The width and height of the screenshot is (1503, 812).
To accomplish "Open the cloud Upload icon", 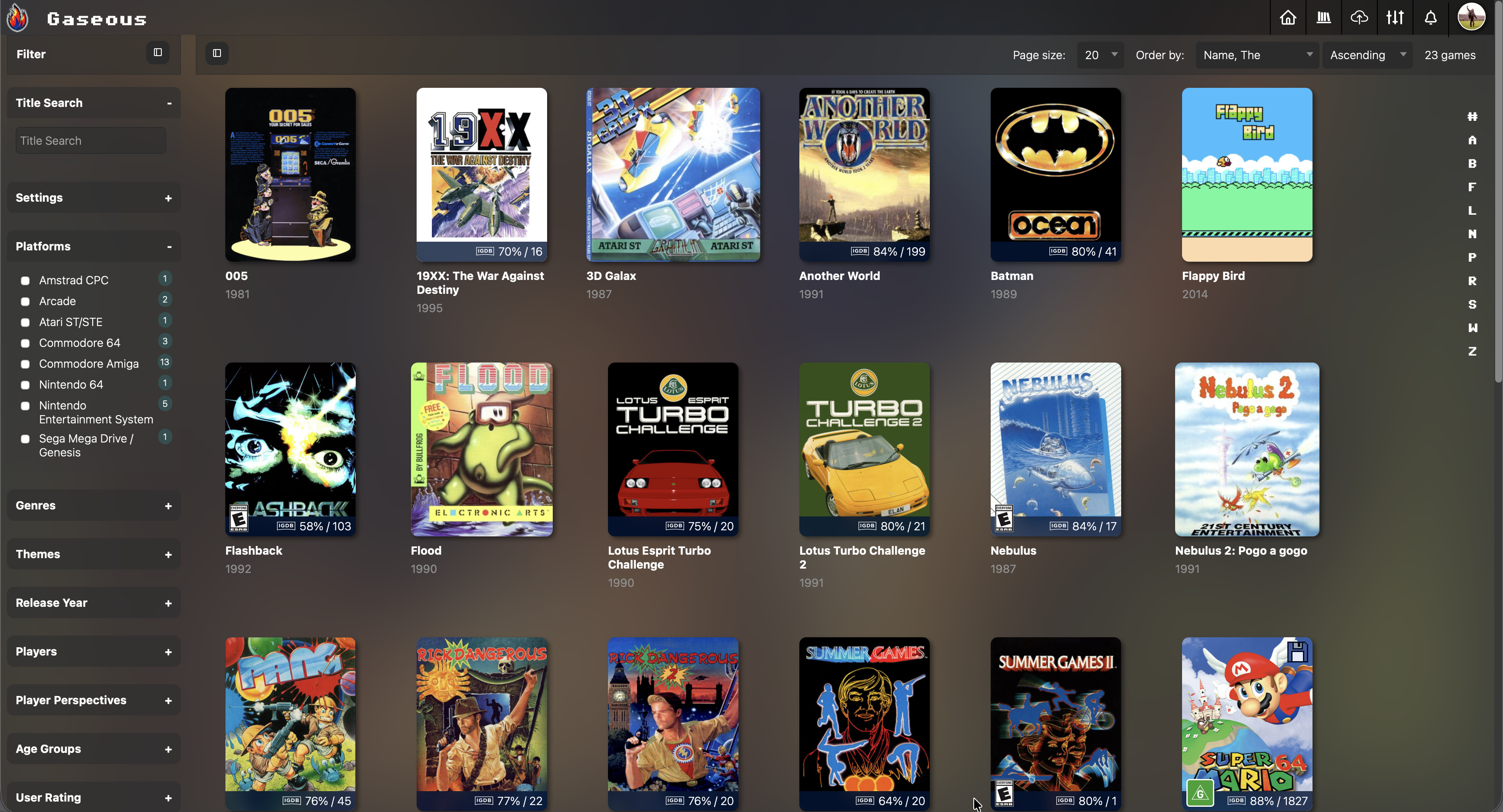I will [x=1359, y=17].
